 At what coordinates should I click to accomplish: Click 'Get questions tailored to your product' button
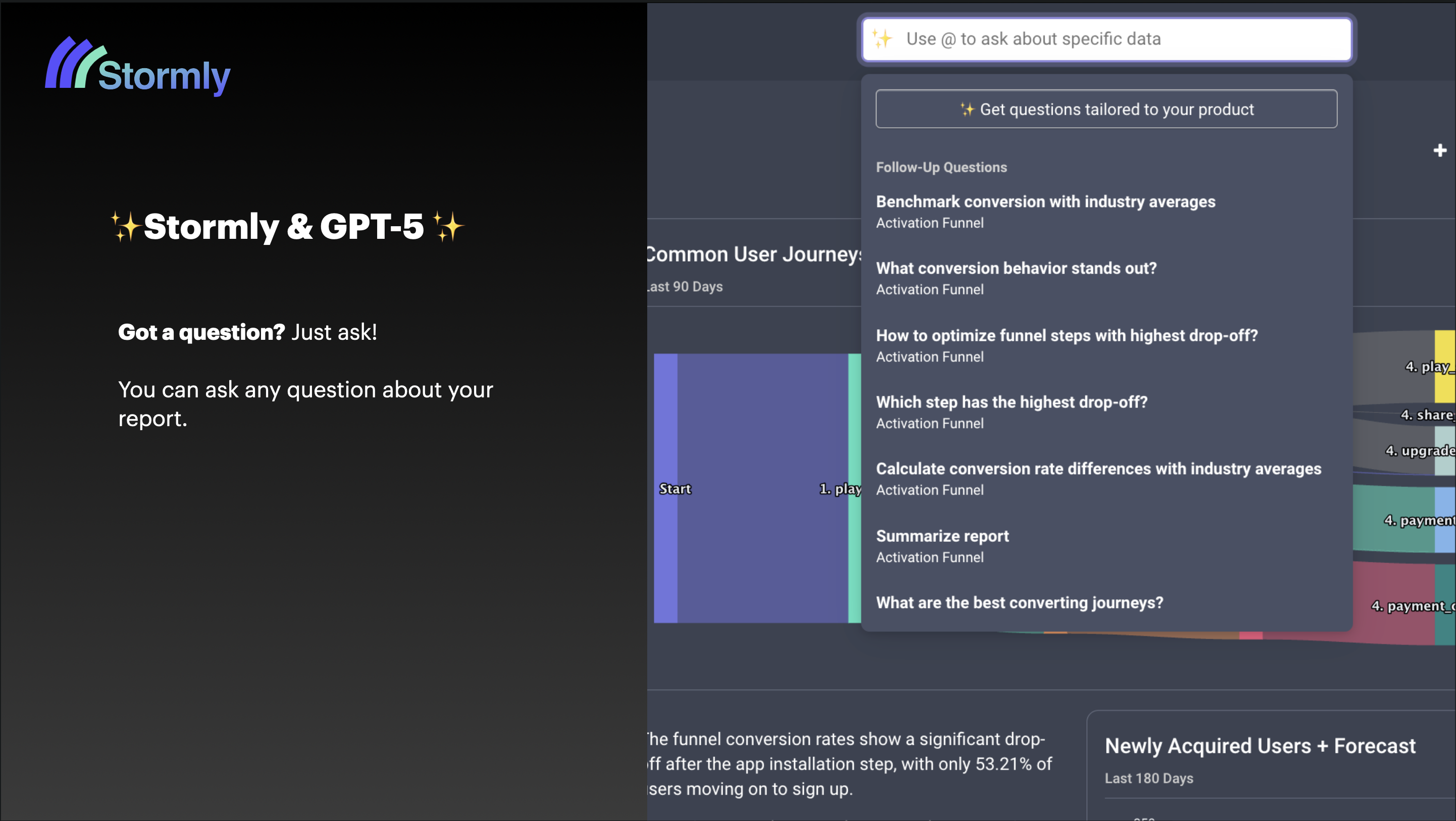(1106, 109)
